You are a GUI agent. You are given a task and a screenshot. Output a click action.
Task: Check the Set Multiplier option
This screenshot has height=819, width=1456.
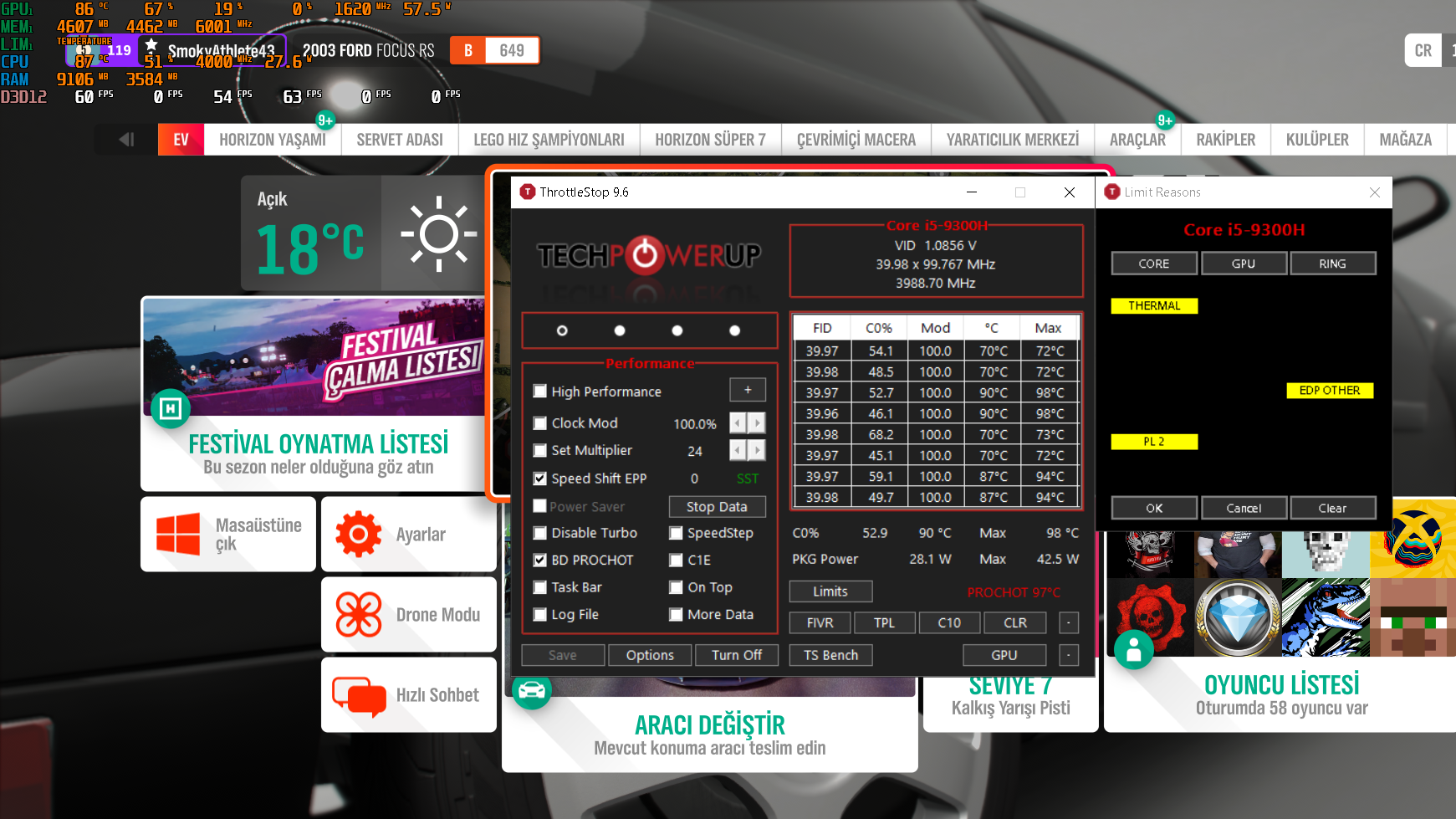(x=540, y=451)
